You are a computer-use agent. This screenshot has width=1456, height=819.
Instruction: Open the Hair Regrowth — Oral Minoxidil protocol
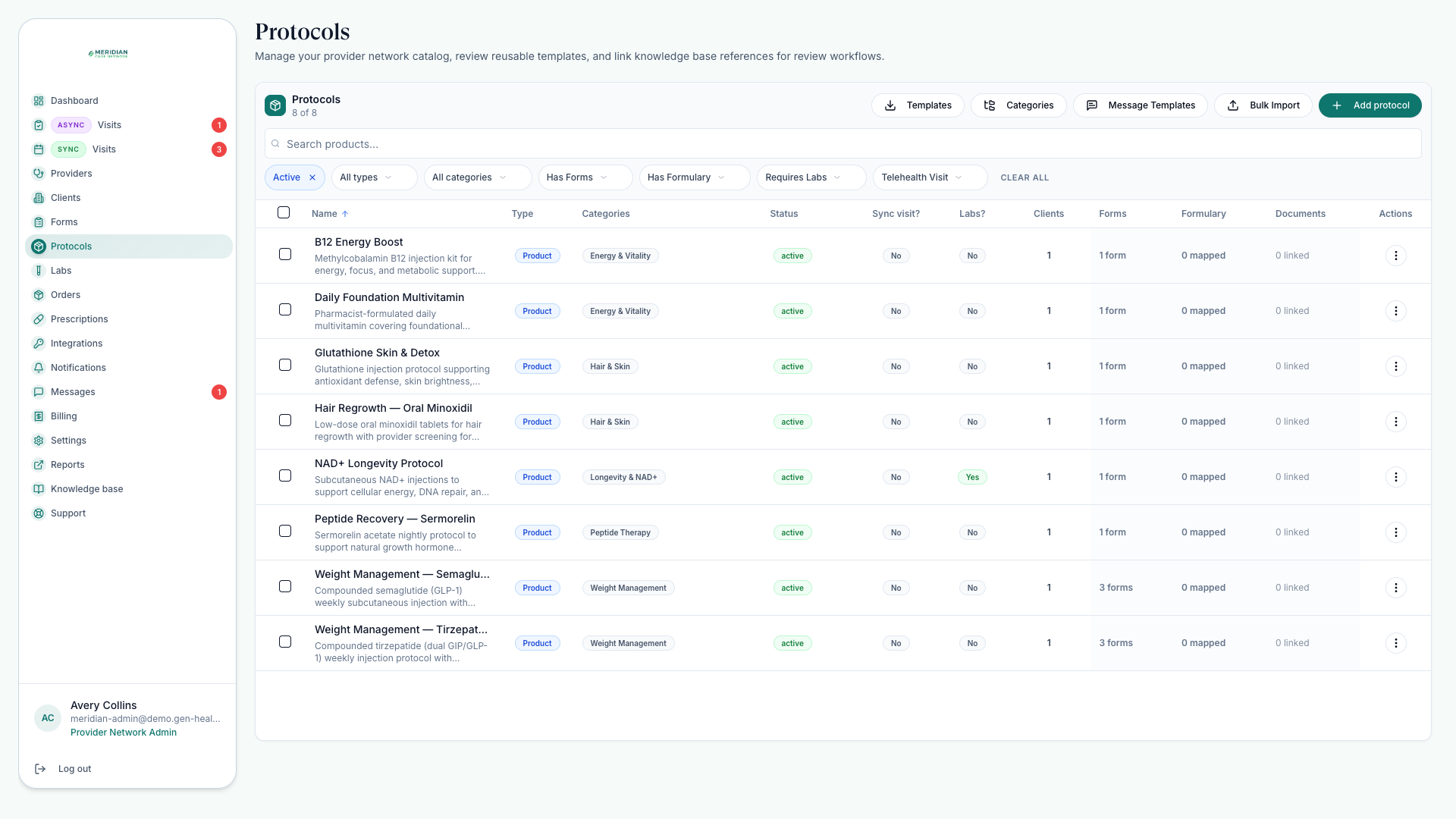393,408
